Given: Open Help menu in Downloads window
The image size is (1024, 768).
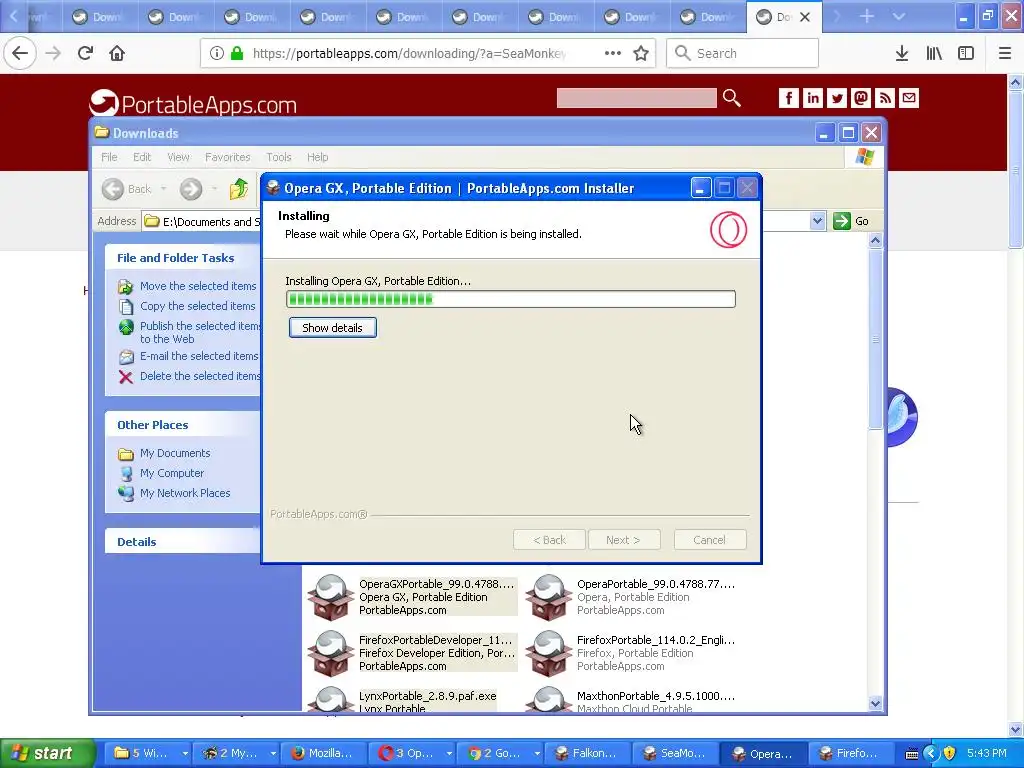Looking at the screenshot, I should (317, 157).
